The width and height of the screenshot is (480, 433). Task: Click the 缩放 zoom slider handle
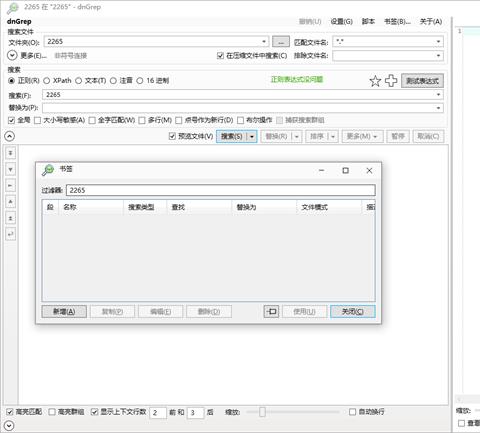tap(262, 412)
